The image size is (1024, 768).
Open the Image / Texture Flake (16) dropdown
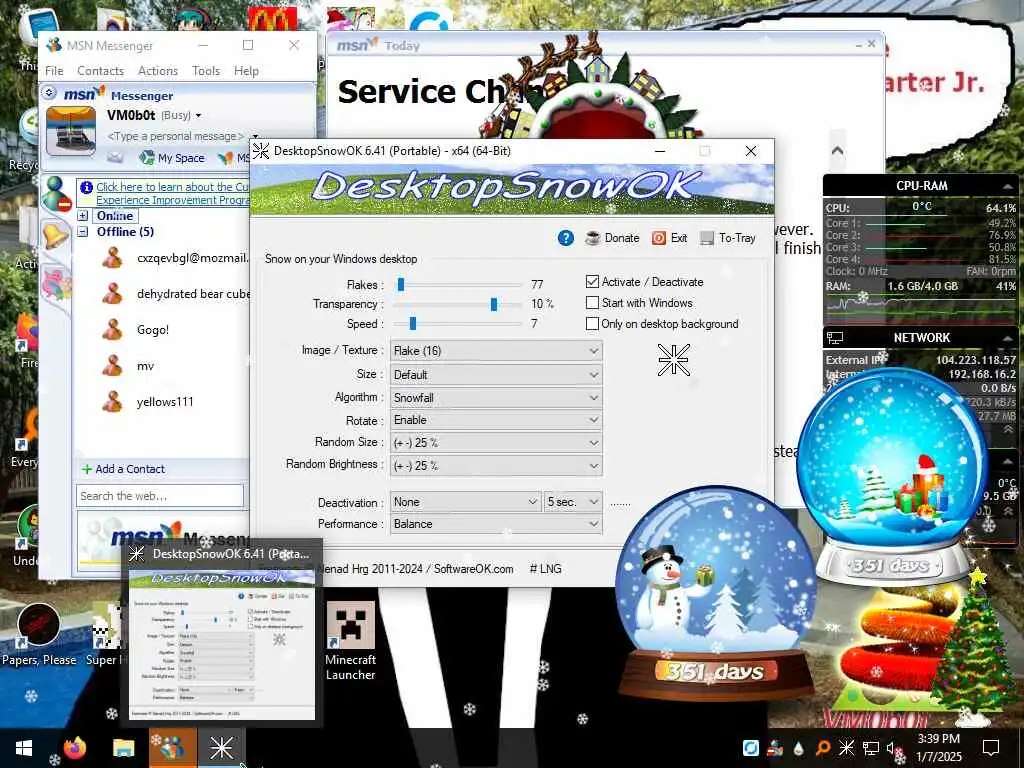pyautogui.click(x=496, y=351)
